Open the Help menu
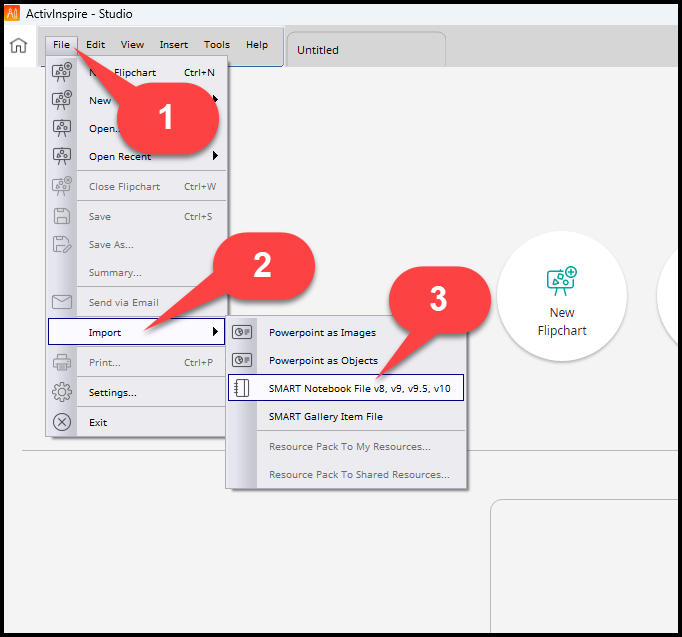Image resolution: width=682 pixels, height=637 pixels. pyautogui.click(x=257, y=44)
